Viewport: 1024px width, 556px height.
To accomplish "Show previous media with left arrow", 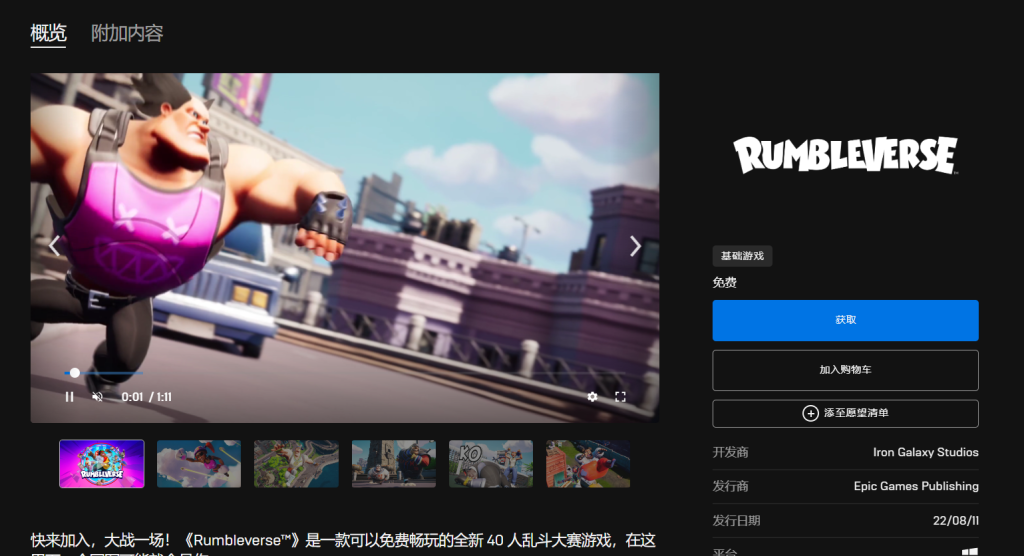I will 55,246.
